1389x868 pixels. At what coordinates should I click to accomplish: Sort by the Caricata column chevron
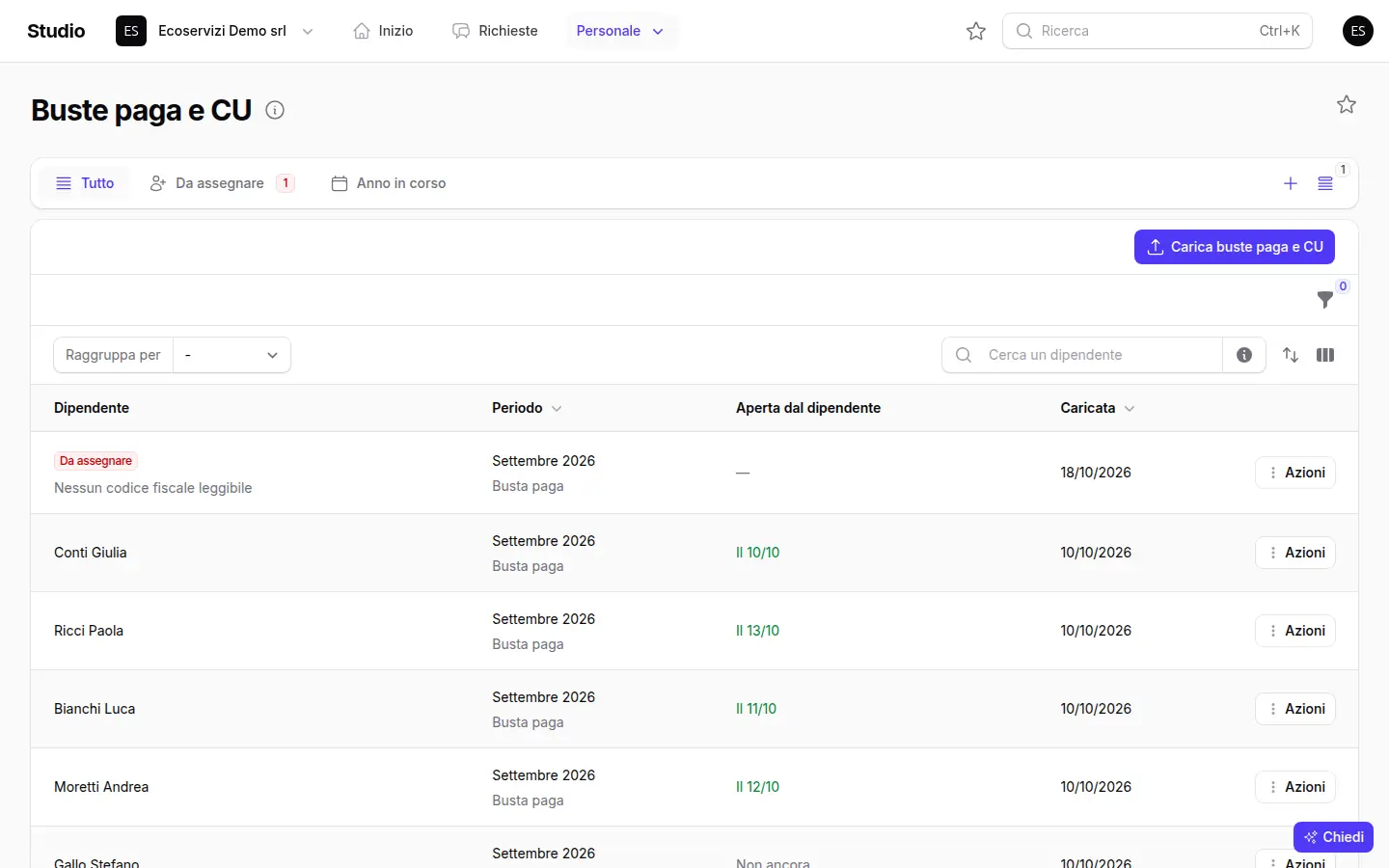1130,408
